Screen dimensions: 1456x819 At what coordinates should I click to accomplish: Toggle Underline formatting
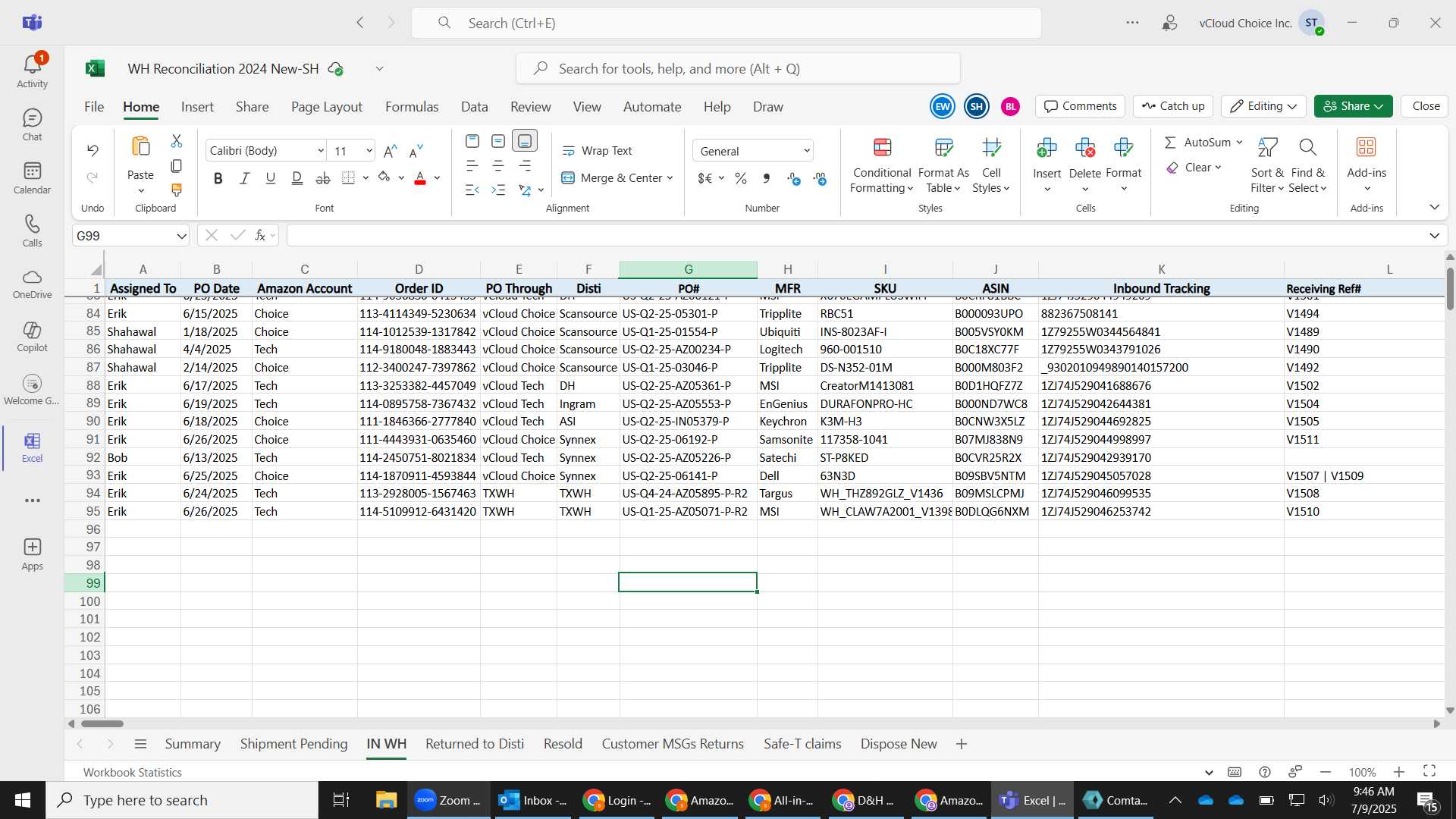coord(270,178)
